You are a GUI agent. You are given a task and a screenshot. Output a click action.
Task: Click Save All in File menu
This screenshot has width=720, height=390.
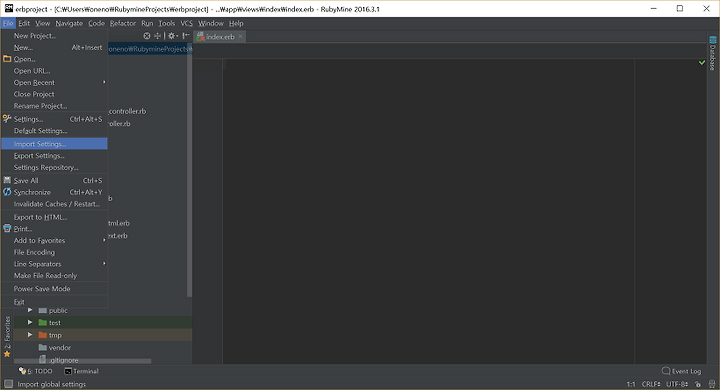point(54,181)
